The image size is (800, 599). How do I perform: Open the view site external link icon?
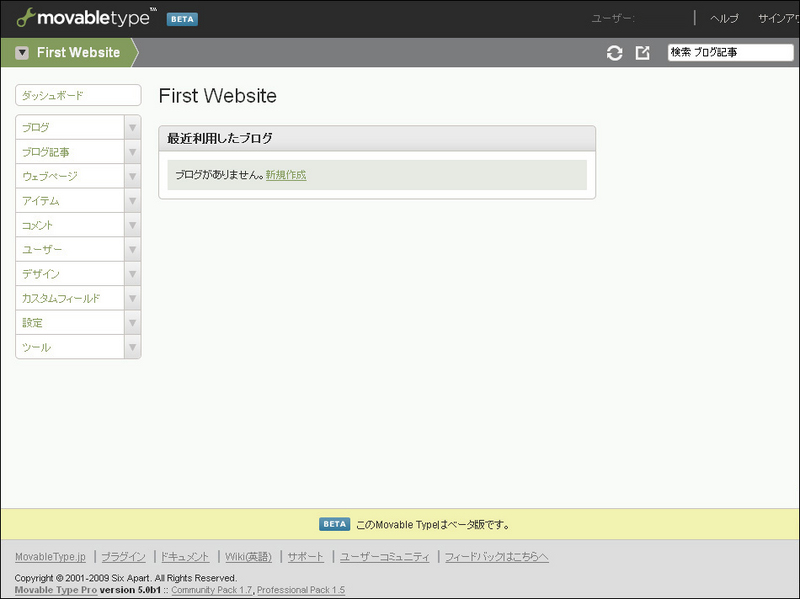(642, 53)
